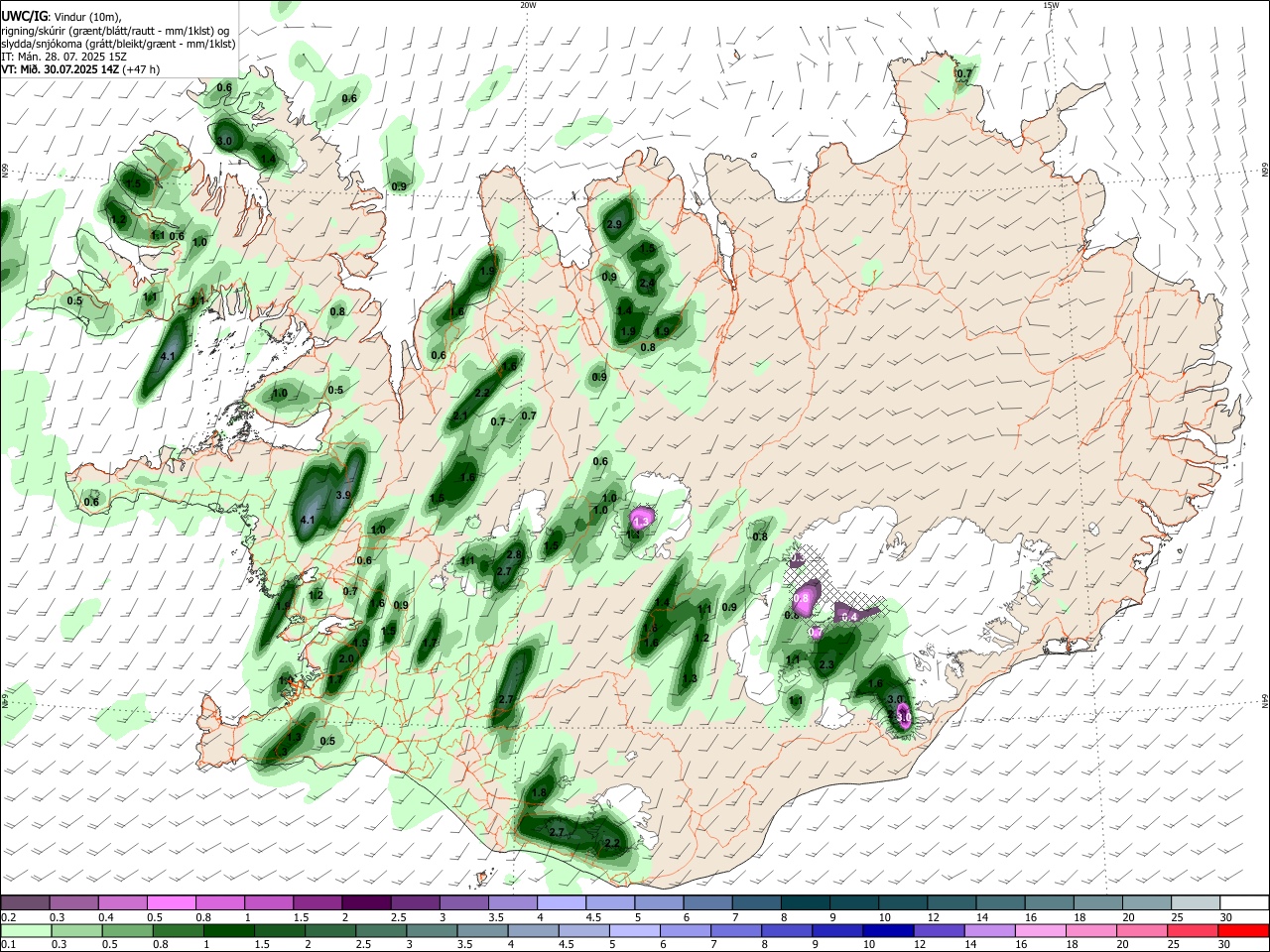
Task: Click the '0.2' label in the upper legend
Action: [x=9, y=917]
